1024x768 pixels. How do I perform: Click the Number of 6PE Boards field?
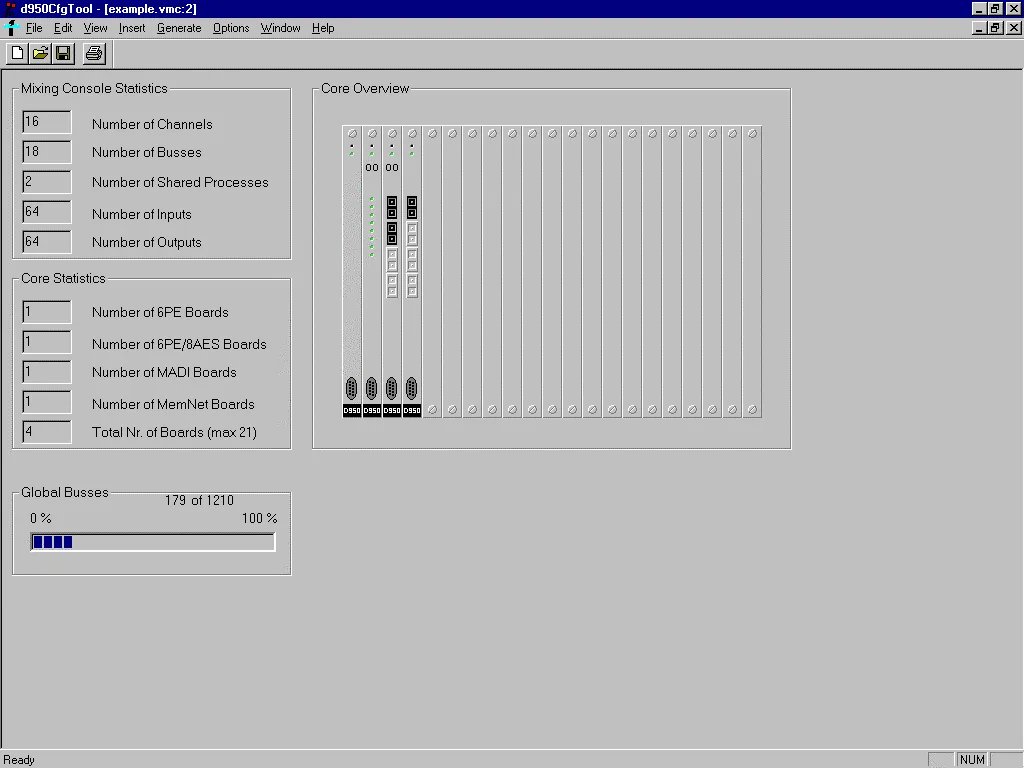(47, 312)
